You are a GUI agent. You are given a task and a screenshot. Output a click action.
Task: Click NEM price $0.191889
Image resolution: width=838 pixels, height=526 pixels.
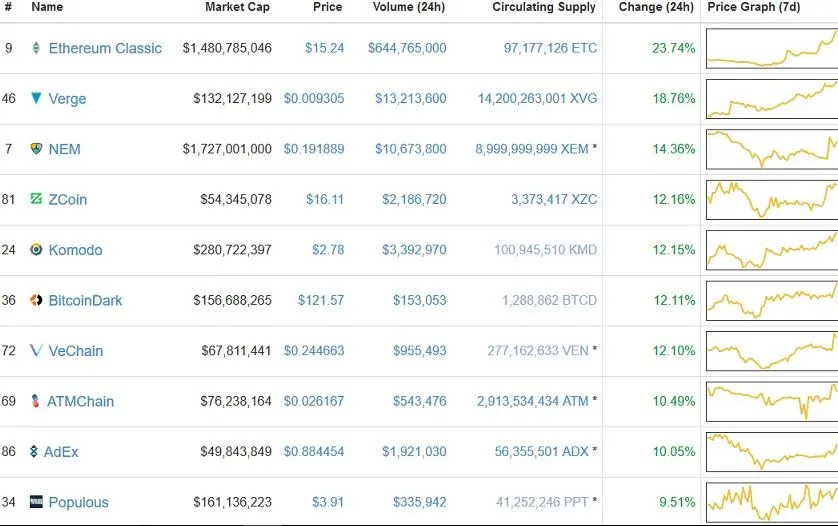pos(314,149)
